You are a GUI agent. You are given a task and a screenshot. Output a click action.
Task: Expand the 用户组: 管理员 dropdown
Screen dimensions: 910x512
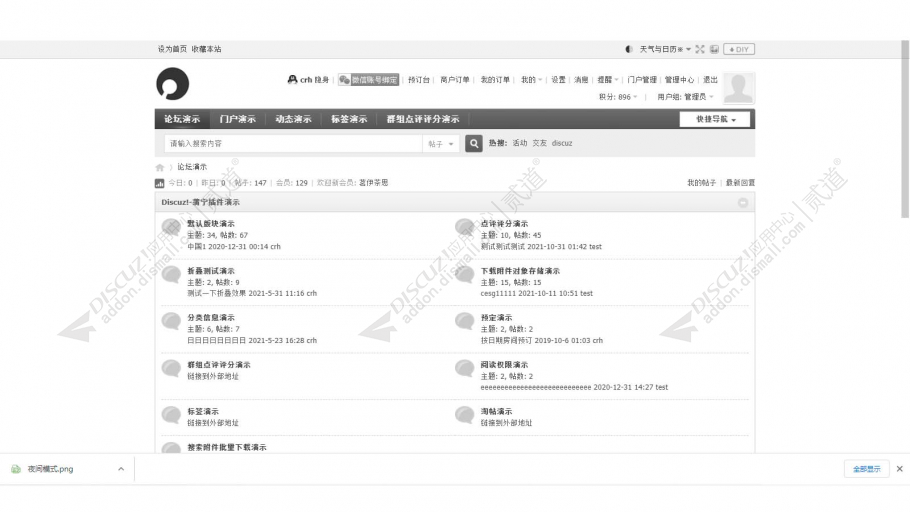coord(685,97)
